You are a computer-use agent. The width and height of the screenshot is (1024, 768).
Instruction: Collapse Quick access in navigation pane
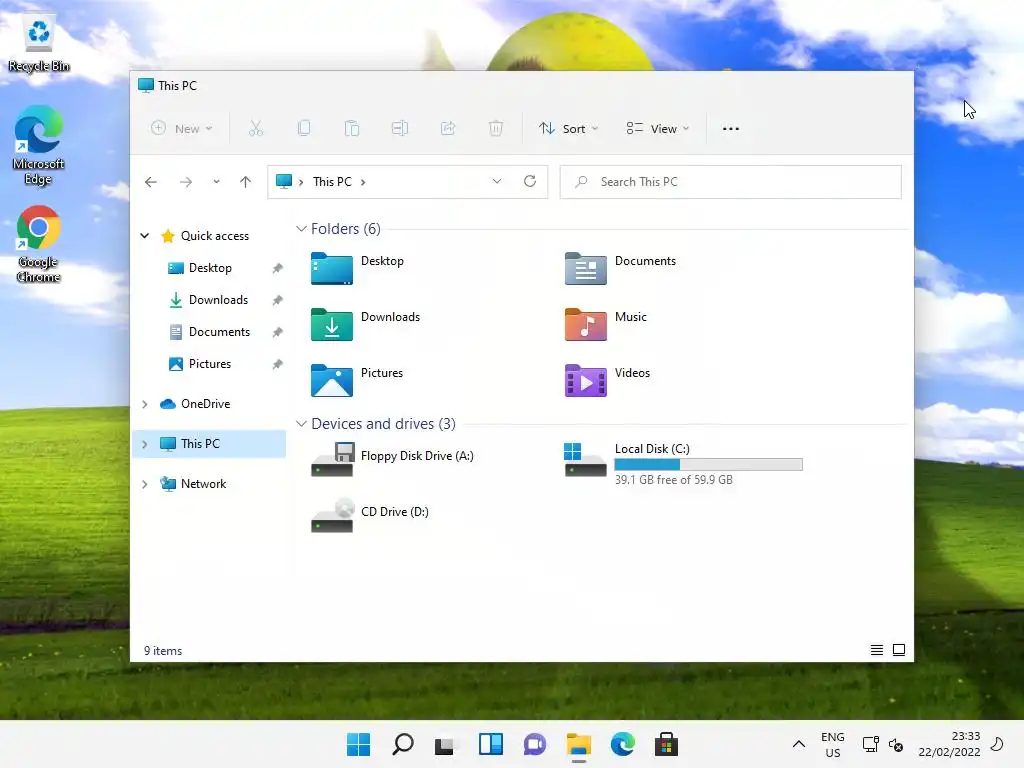coord(144,236)
